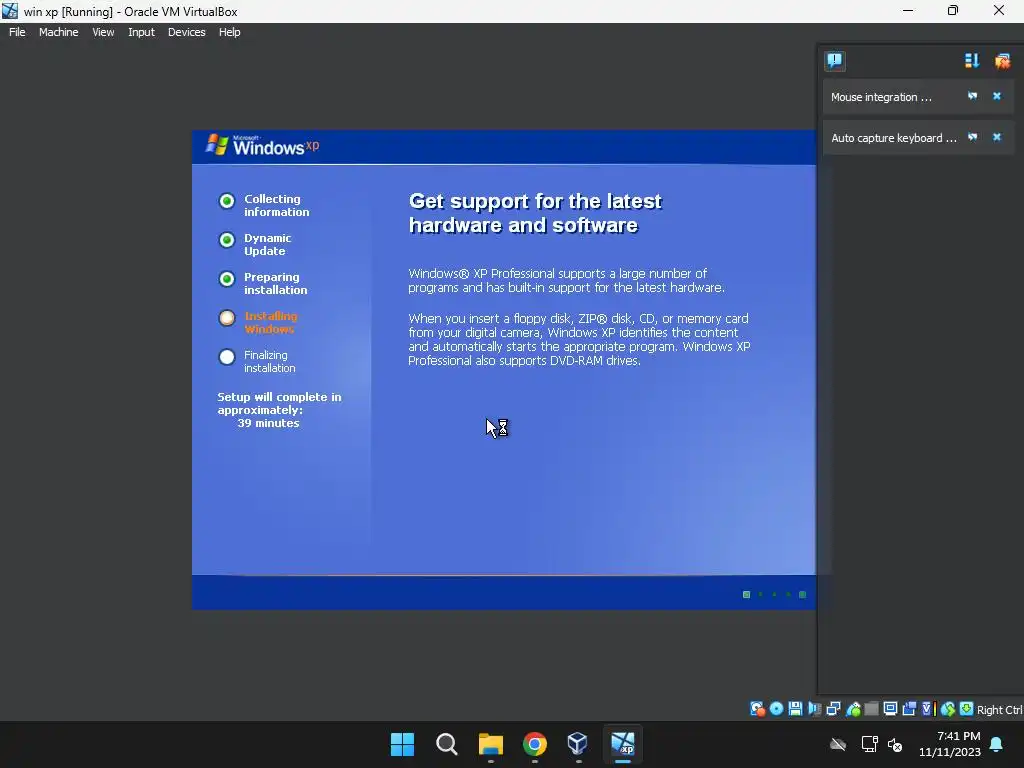
Task: Open File Explorer from the taskbar
Action: 490,744
